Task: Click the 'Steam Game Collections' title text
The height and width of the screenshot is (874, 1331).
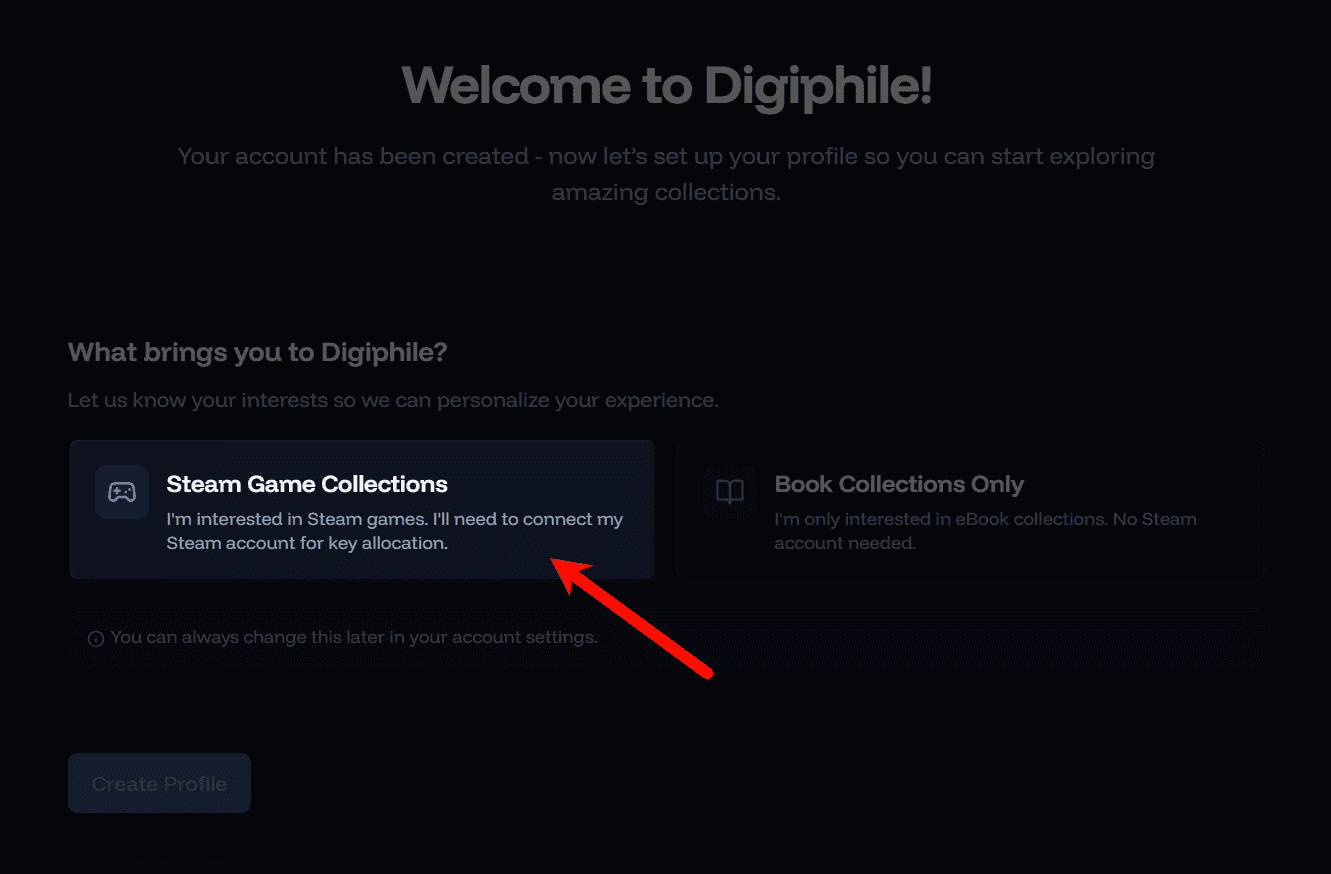Action: tap(307, 484)
